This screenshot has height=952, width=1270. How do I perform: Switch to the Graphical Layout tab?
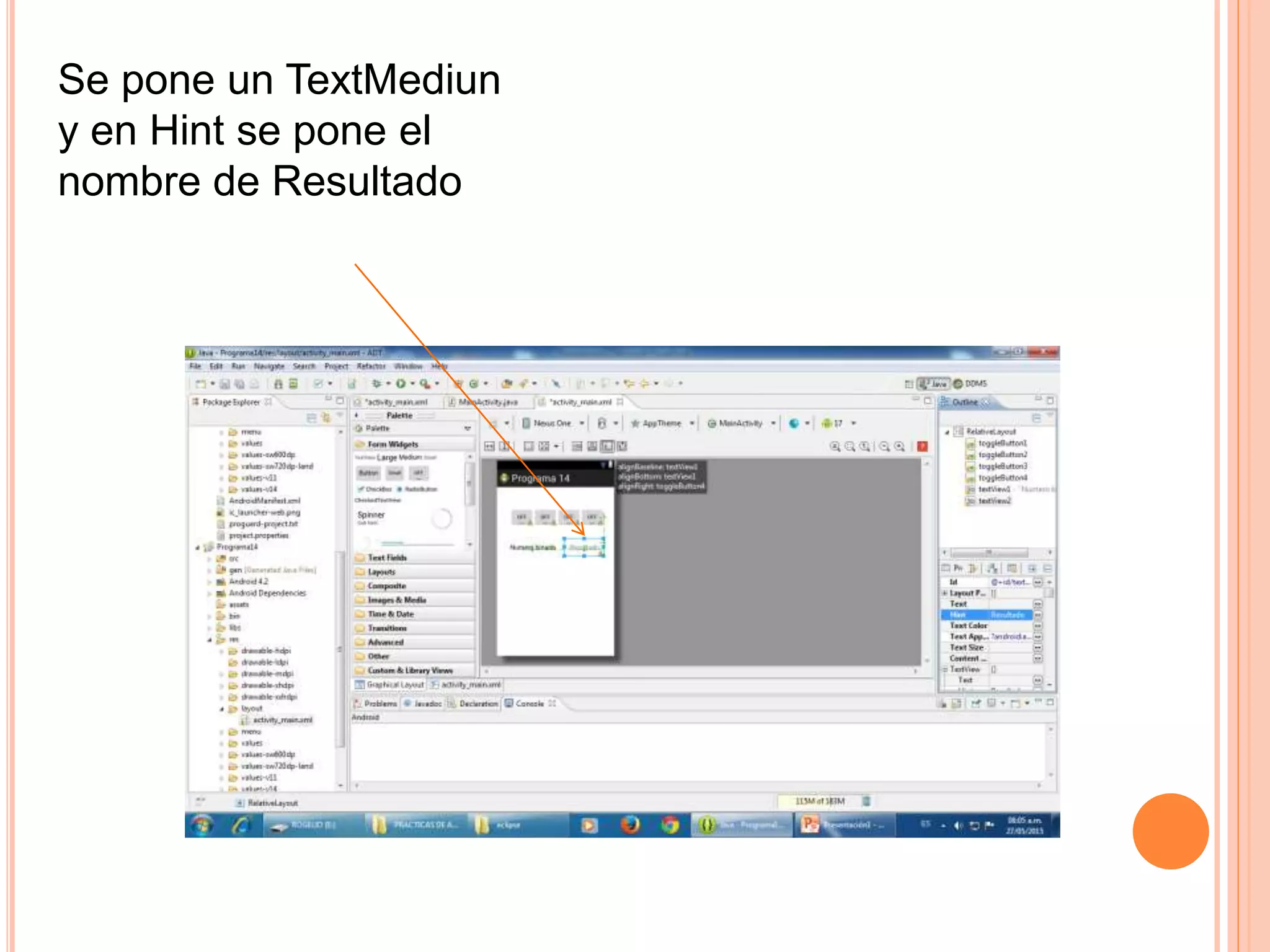tap(389, 685)
